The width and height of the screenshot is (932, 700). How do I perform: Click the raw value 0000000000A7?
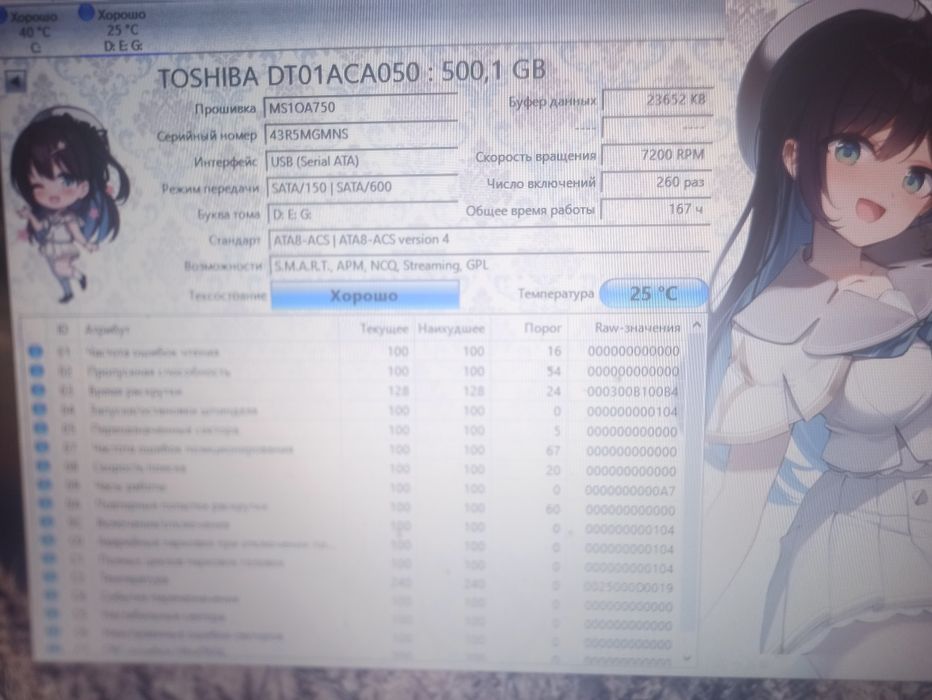631,490
